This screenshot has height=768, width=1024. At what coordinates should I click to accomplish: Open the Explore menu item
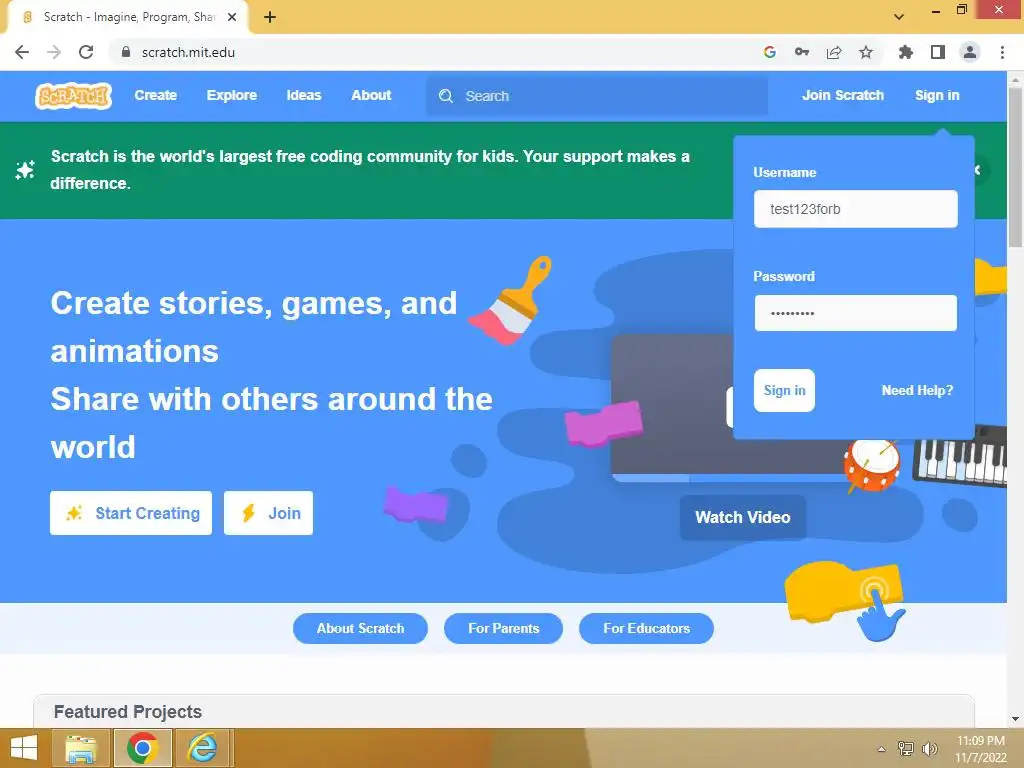pyautogui.click(x=232, y=95)
